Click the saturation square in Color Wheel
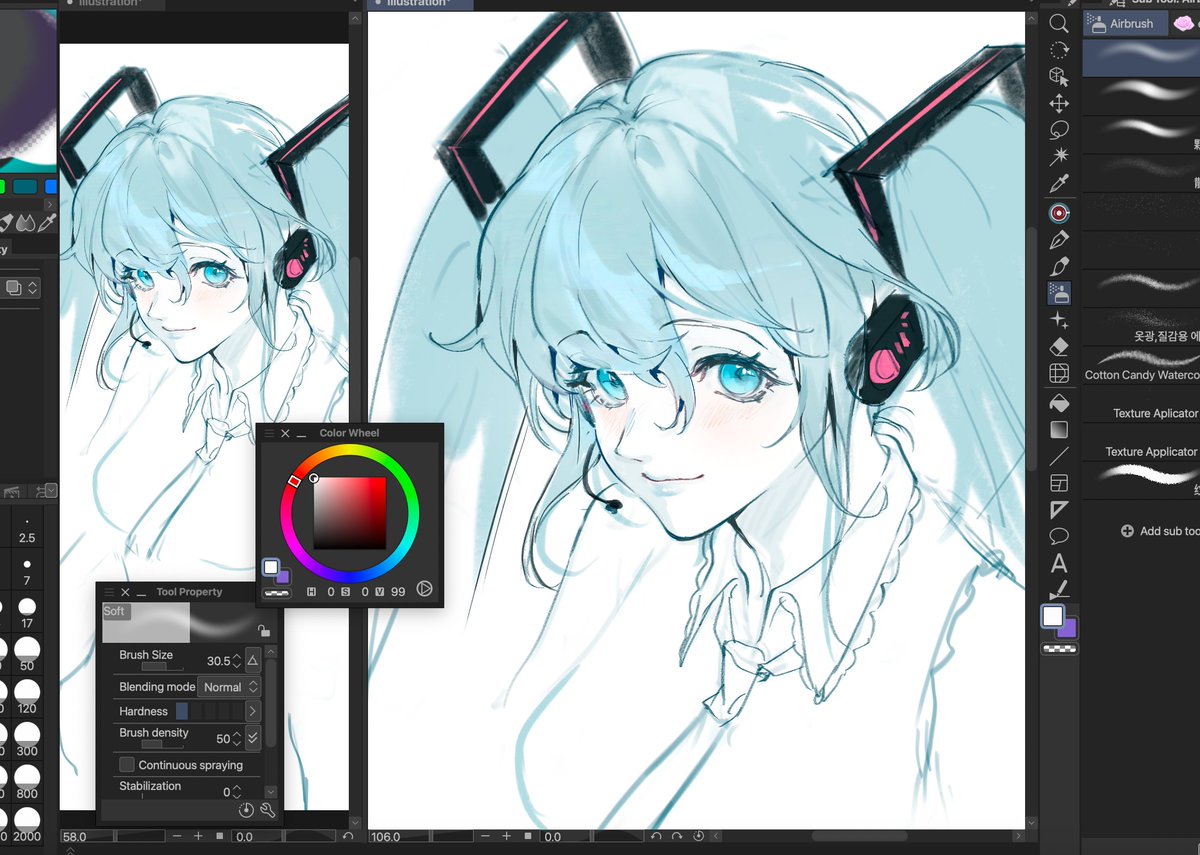 tap(349, 513)
